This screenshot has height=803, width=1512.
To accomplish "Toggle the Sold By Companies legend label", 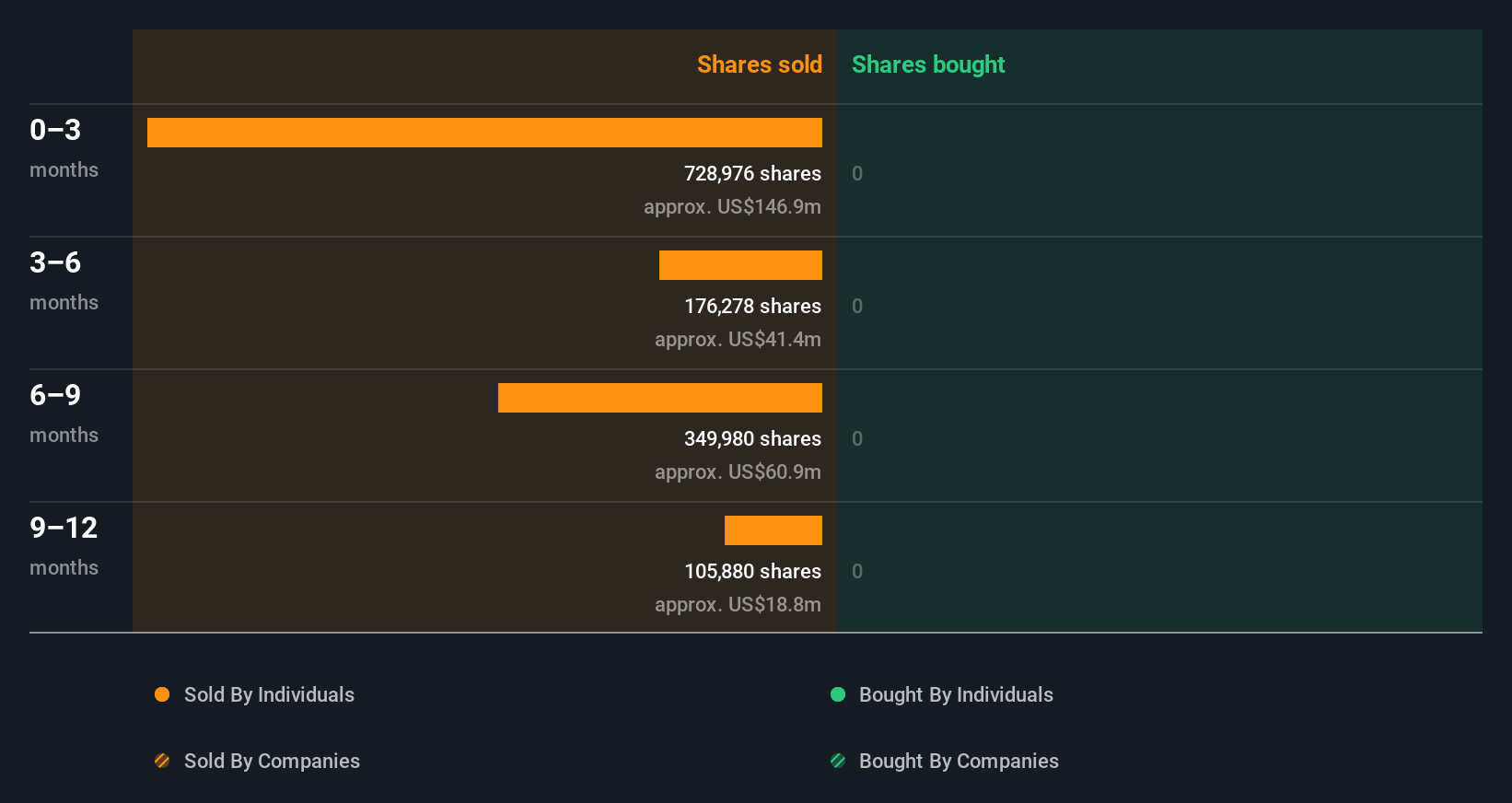I will coord(272,762).
